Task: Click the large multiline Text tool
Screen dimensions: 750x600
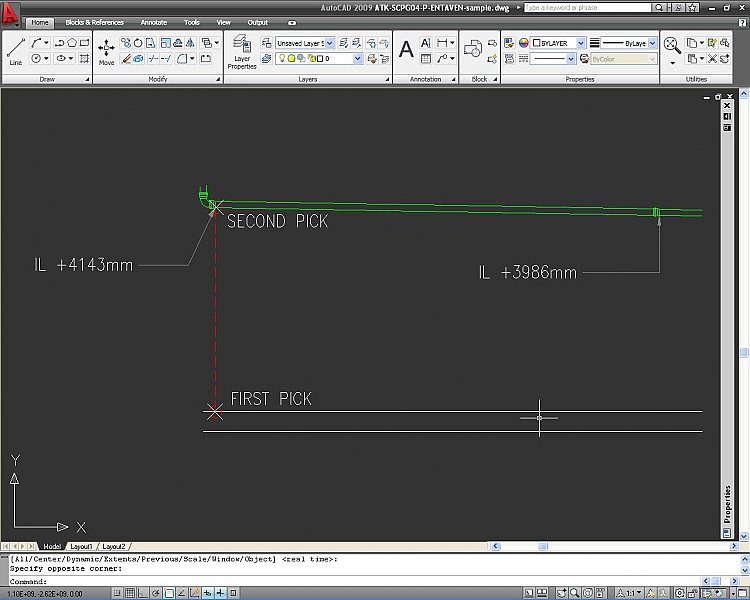Action: click(x=406, y=49)
